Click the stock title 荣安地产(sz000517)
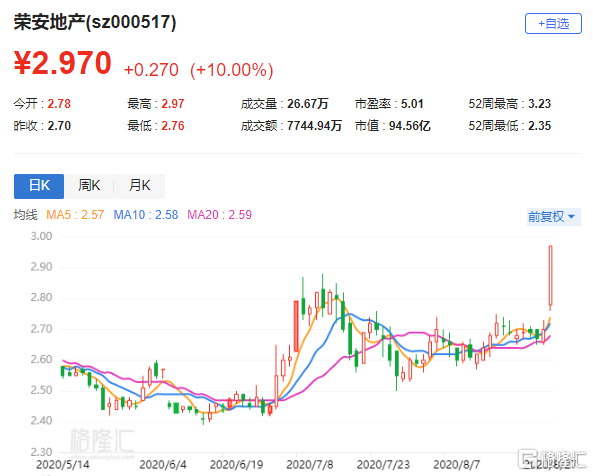The width and height of the screenshot is (593, 476). click(95, 22)
